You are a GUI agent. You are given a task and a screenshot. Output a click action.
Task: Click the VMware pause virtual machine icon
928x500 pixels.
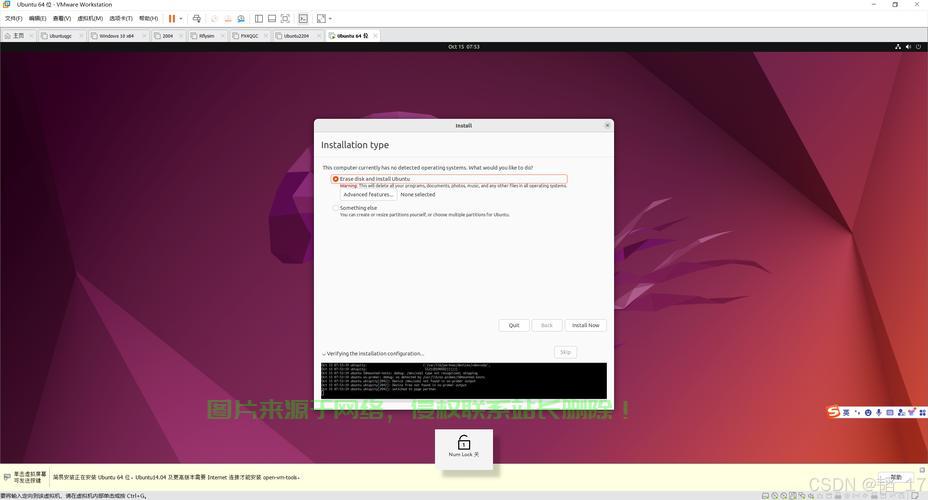click(172, 18)
